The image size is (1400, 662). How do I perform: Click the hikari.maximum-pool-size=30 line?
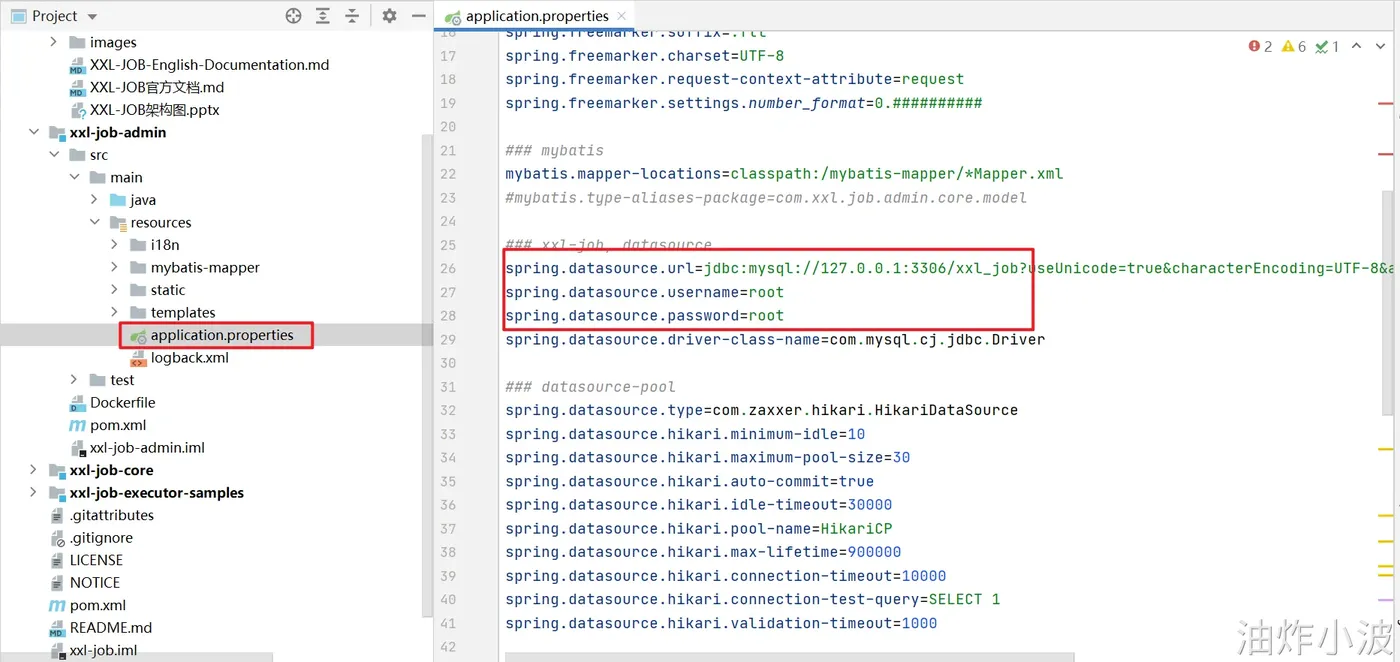[708, 457]
